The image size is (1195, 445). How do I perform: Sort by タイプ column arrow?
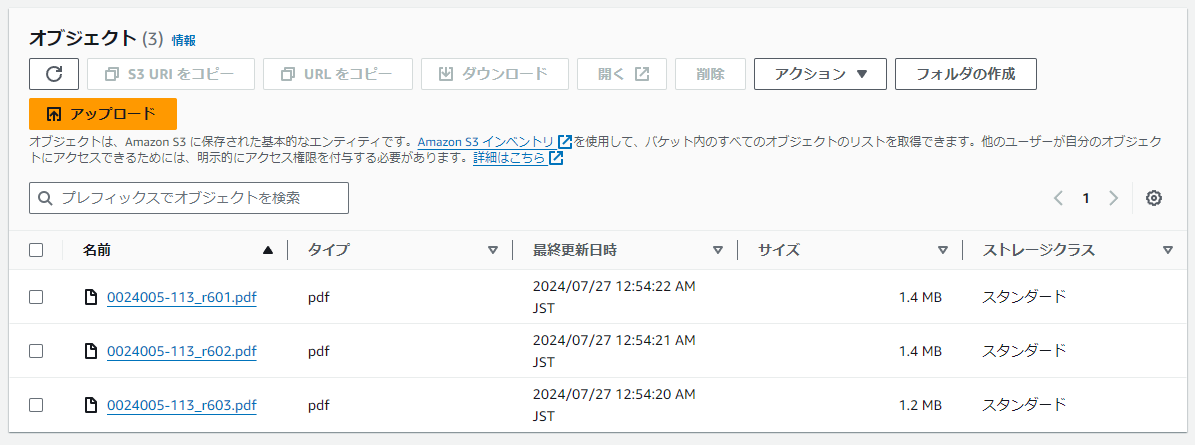492,250
